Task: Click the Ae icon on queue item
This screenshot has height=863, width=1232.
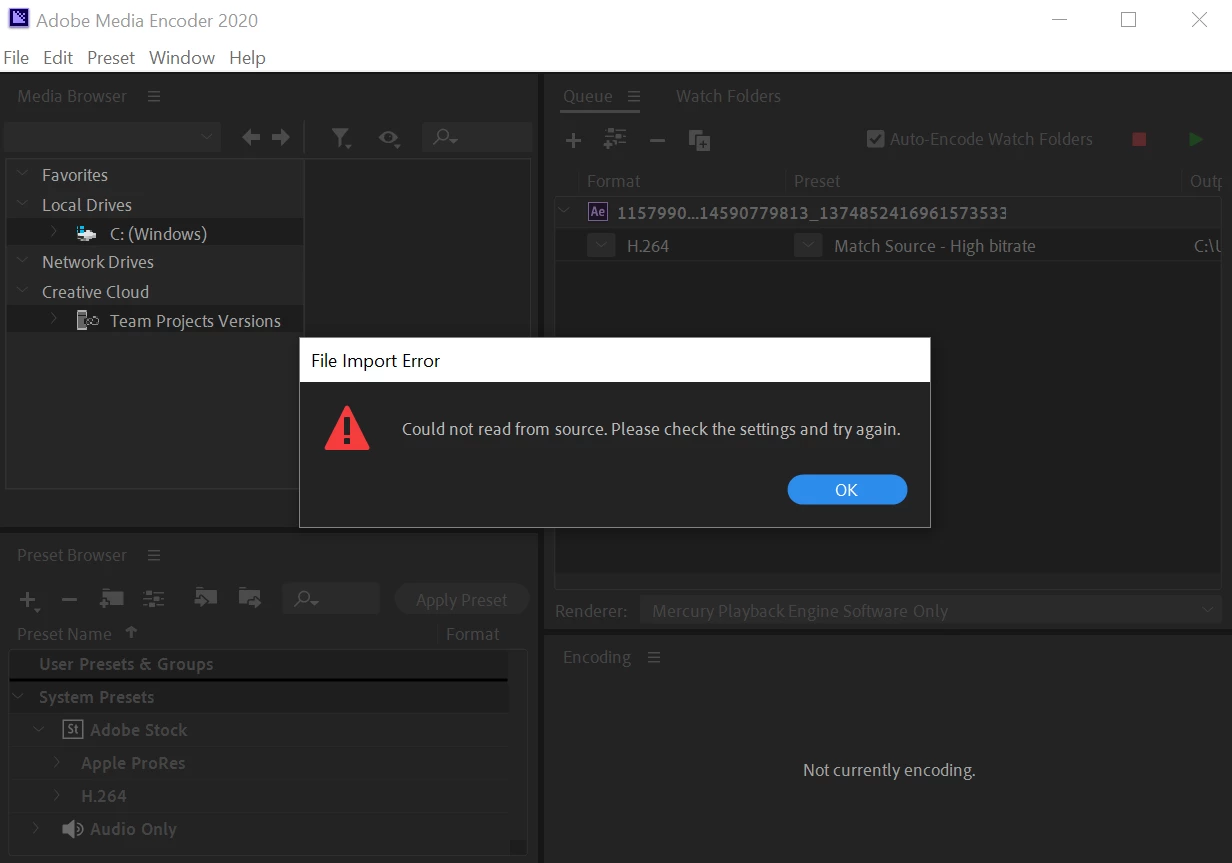Action: pos(598,212)
